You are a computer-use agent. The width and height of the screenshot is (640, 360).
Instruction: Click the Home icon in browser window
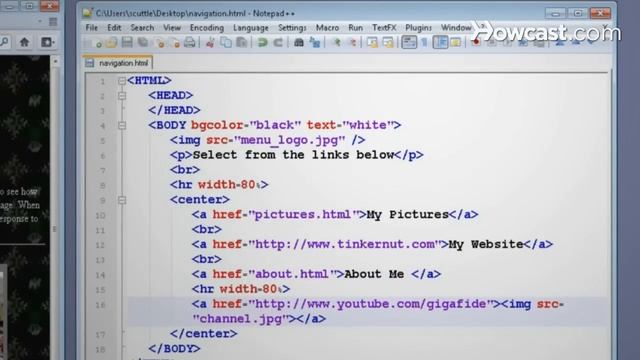point(24,42)
